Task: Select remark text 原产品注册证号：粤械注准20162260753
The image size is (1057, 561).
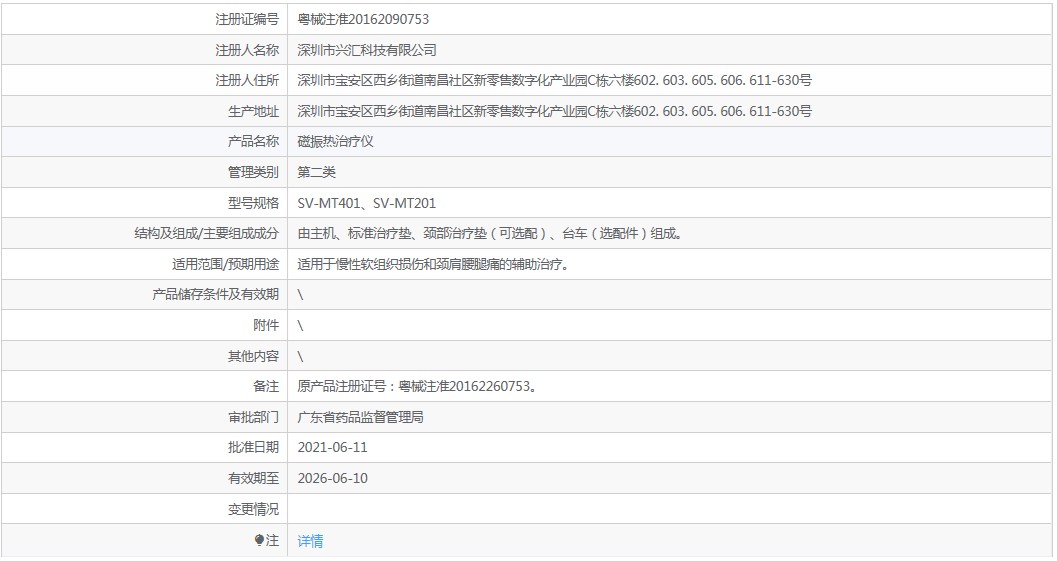Action: [417, 386]
